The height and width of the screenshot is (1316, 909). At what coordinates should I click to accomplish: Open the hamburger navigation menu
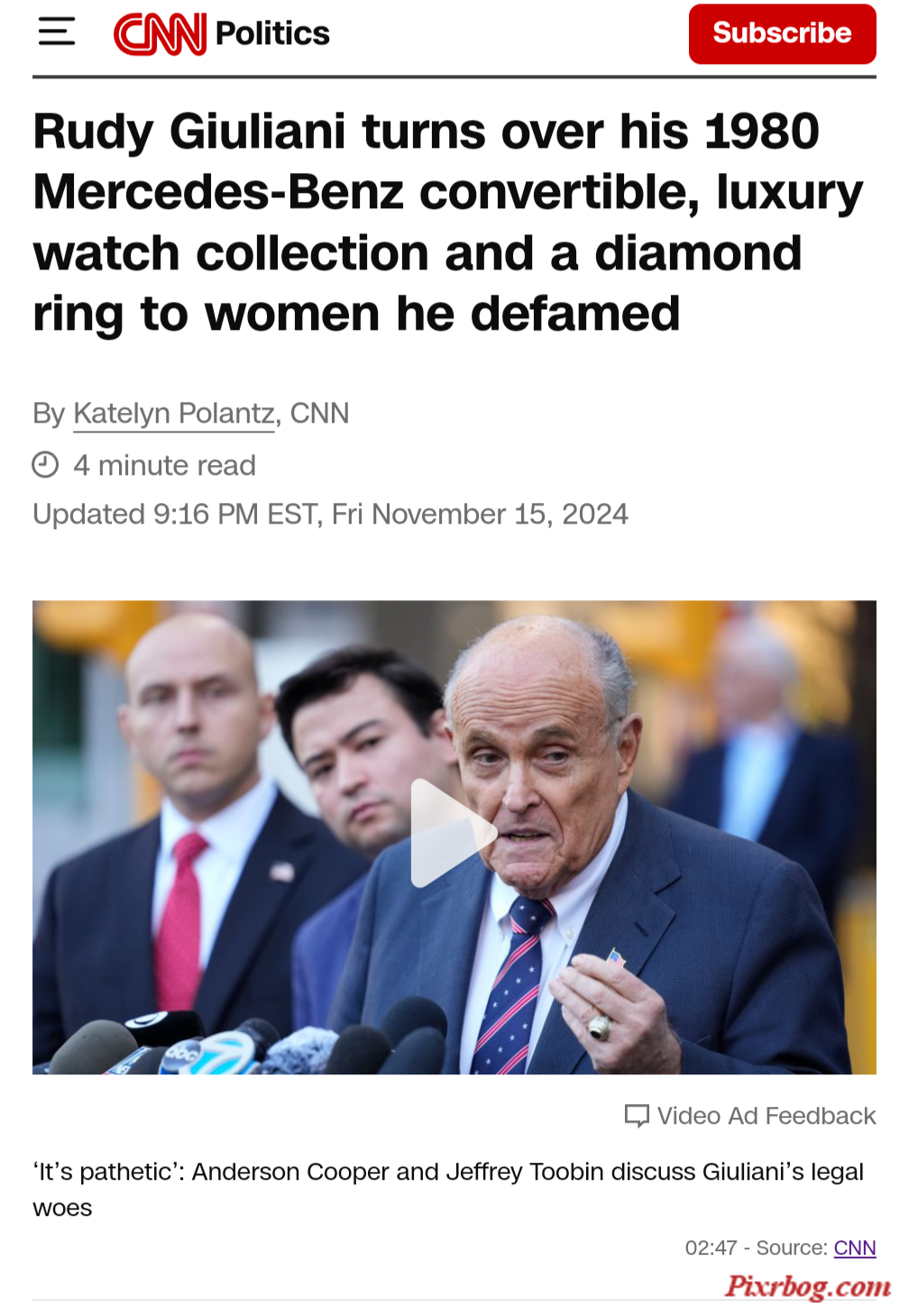pyautogui.click(x=57, y=32)
